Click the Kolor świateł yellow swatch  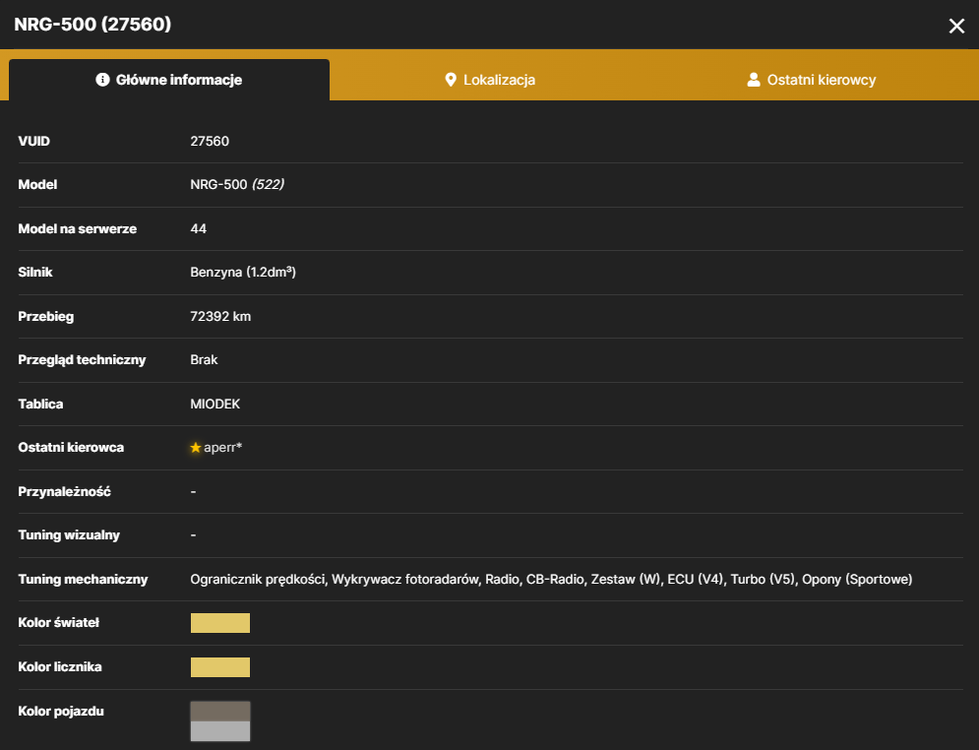pos(220,623)
